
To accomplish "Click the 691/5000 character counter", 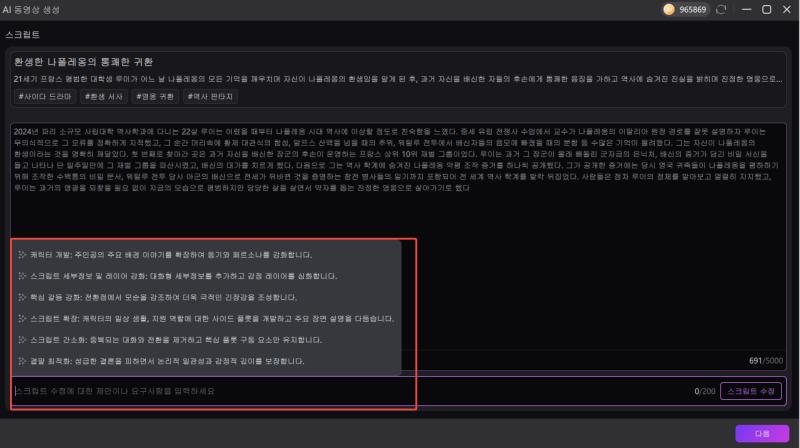I will [766, 361].
